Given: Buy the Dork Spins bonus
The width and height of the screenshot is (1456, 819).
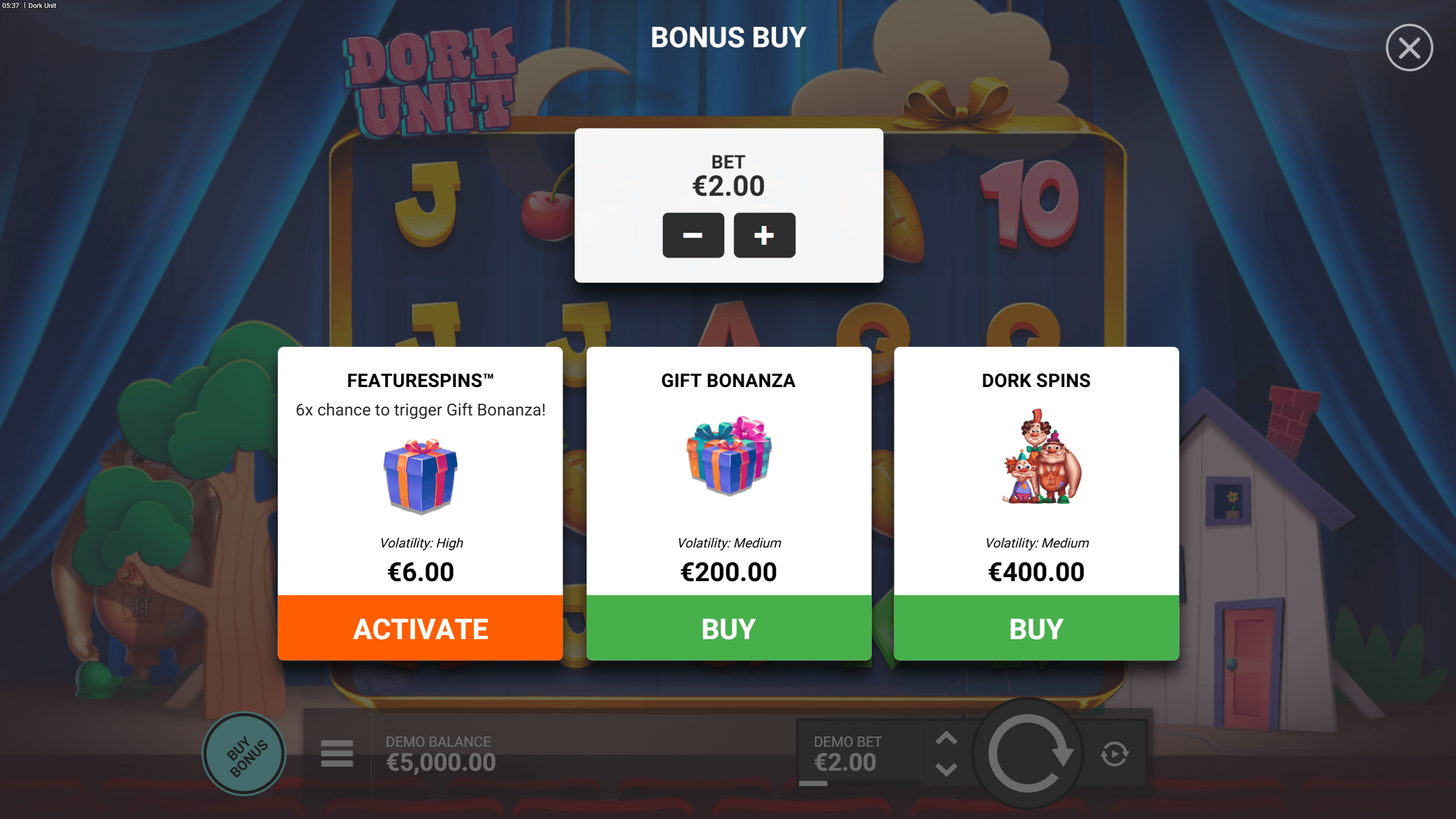Looking at the screenshot, I should click(x=1036, y=628).
